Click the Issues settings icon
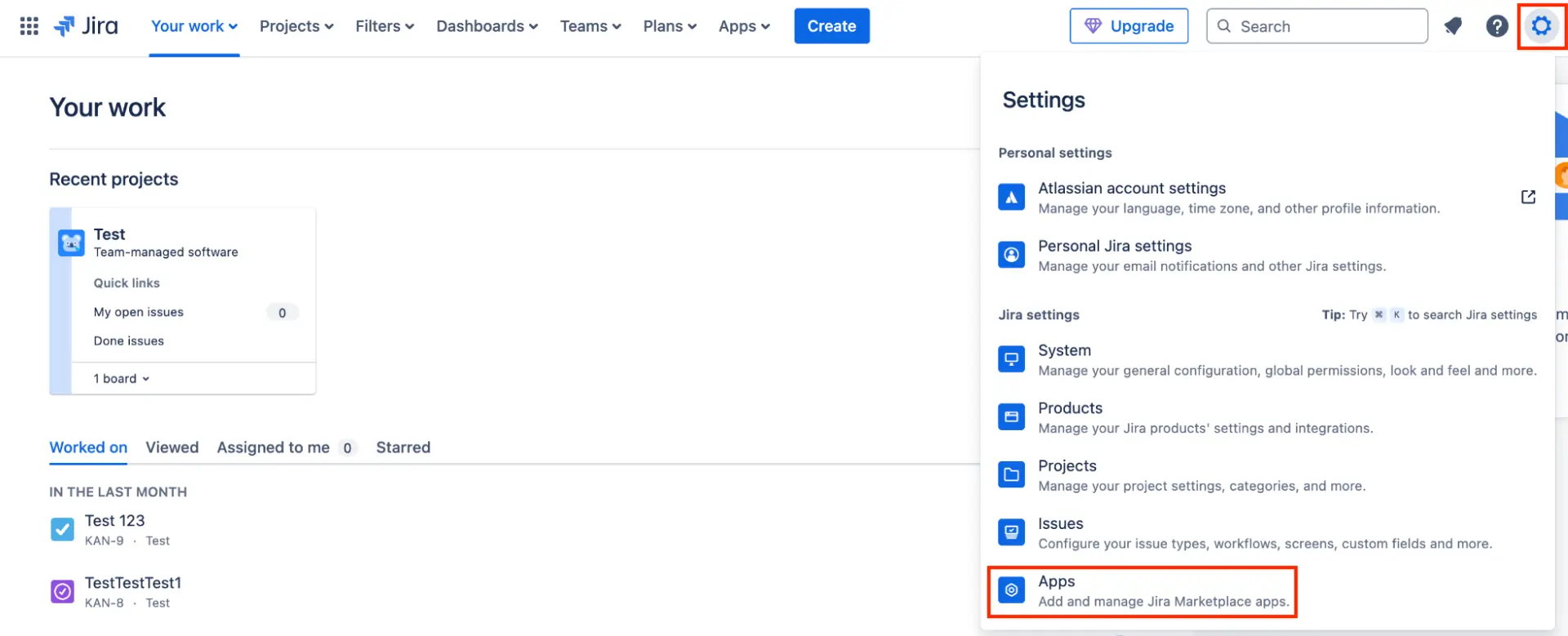The height and width of the screenshot is (636, 1568). coord(1011,532)
